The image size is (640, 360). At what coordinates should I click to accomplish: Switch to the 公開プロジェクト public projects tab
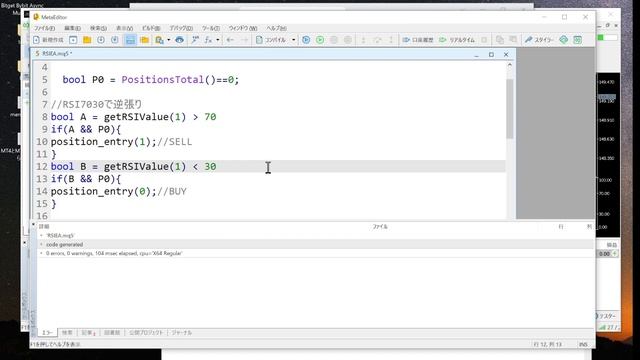(x=146, y=333)
